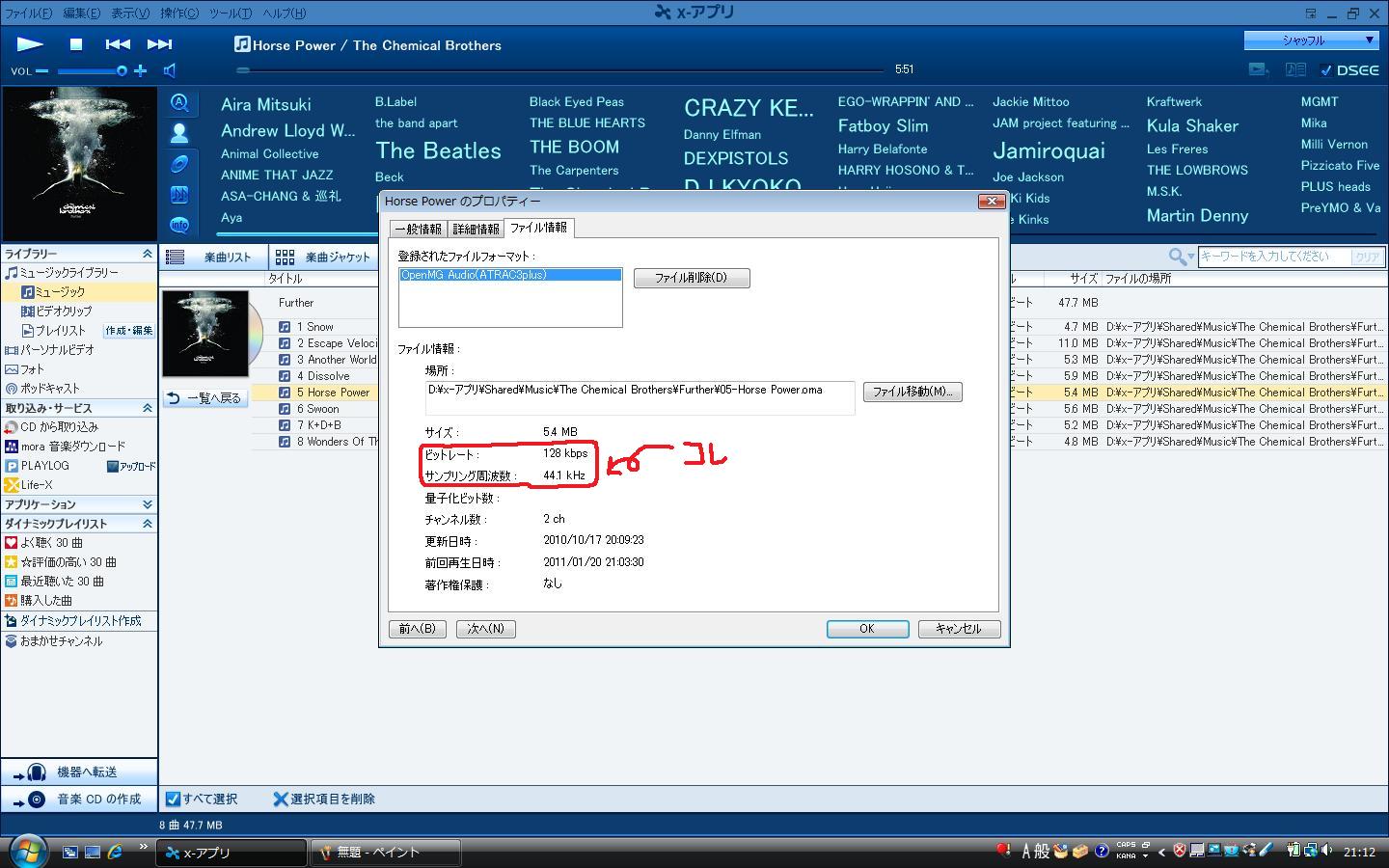Open the info bubble icon
Screen dimensions: 1389x868
[x=179, y=225]
